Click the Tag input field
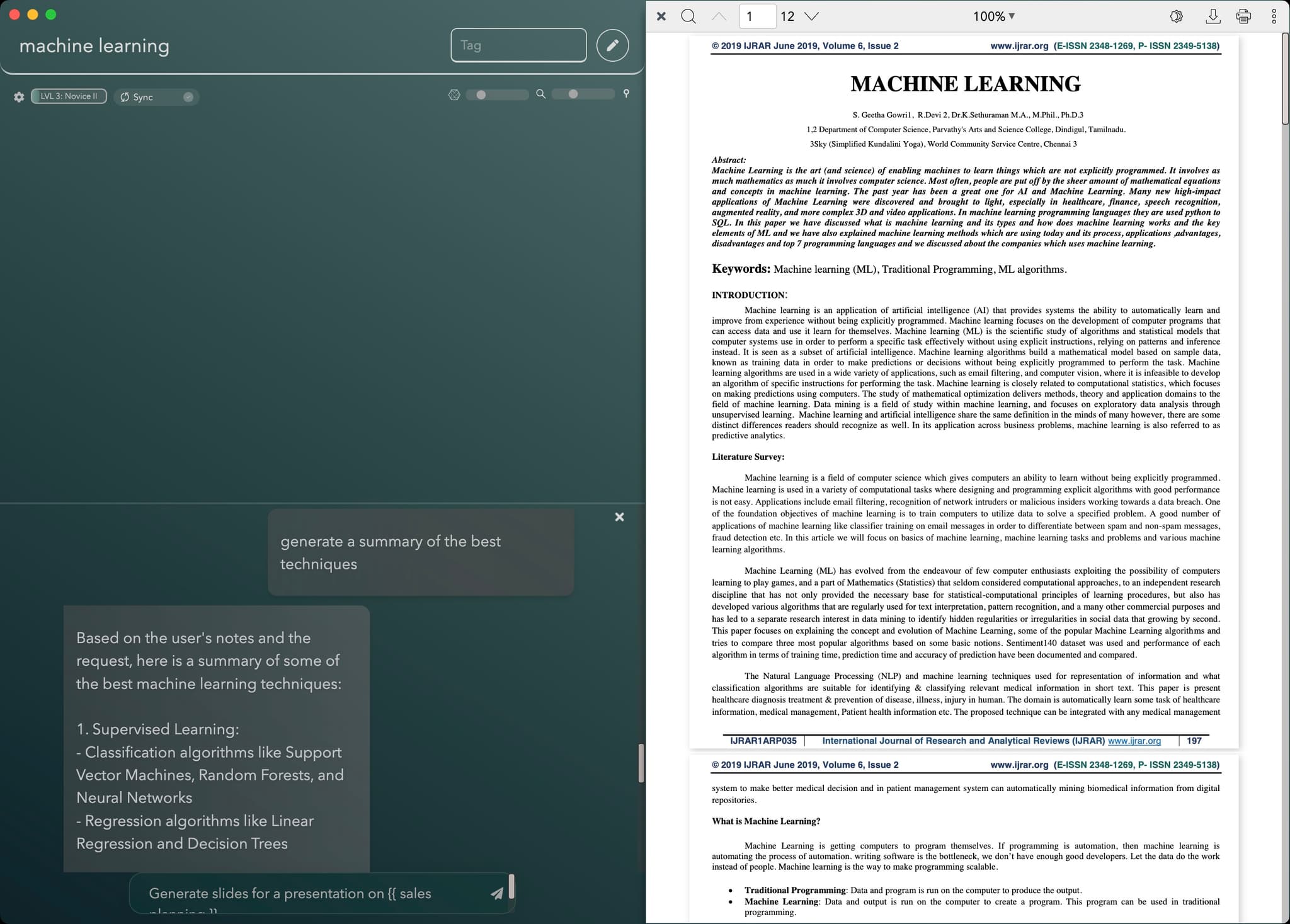The width and height of the screenshot is (1290, 924). pyautogui.click(x=518, y=45)
